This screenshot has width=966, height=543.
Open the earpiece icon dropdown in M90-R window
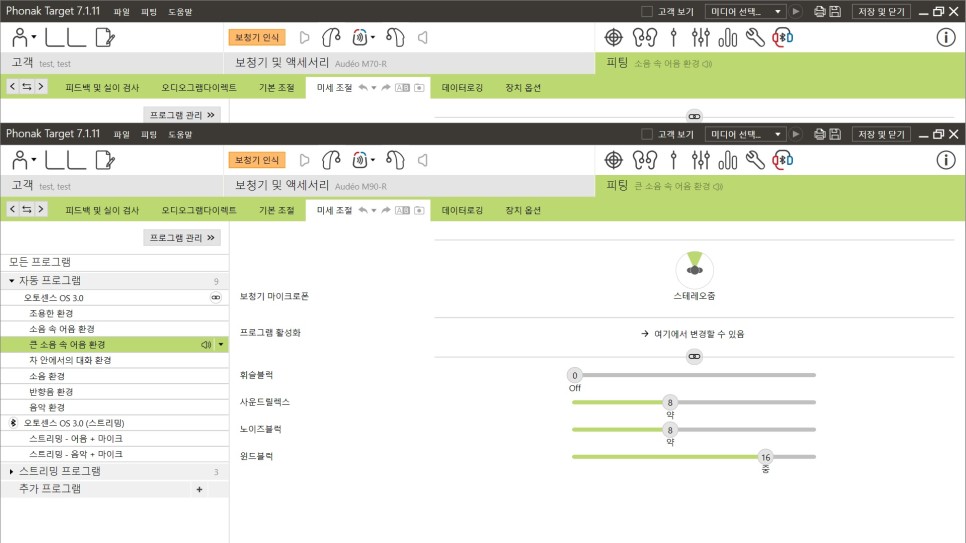click(x=373, y=160)
